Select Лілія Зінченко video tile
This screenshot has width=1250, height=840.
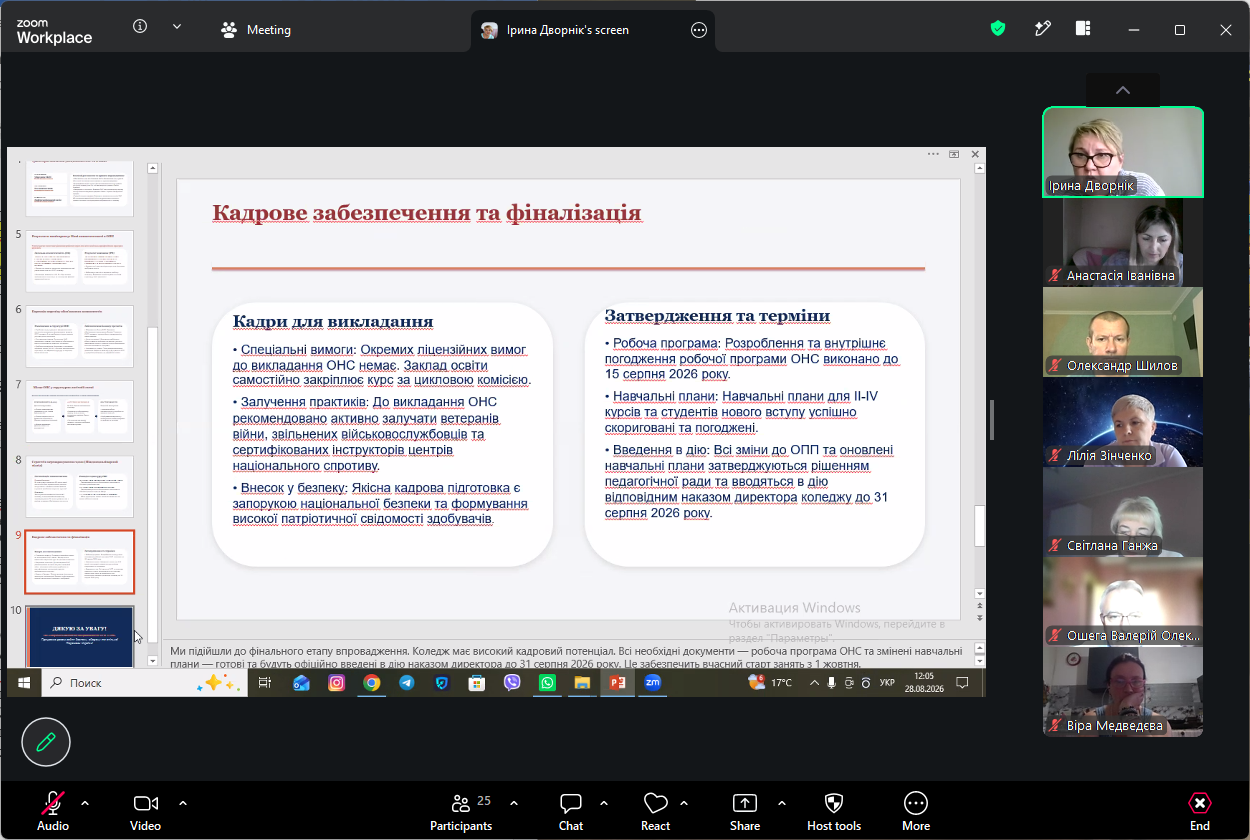coord(1123,422)
